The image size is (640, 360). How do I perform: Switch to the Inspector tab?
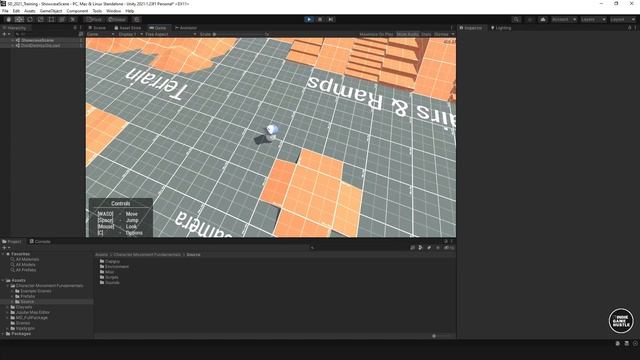(471, 28)
